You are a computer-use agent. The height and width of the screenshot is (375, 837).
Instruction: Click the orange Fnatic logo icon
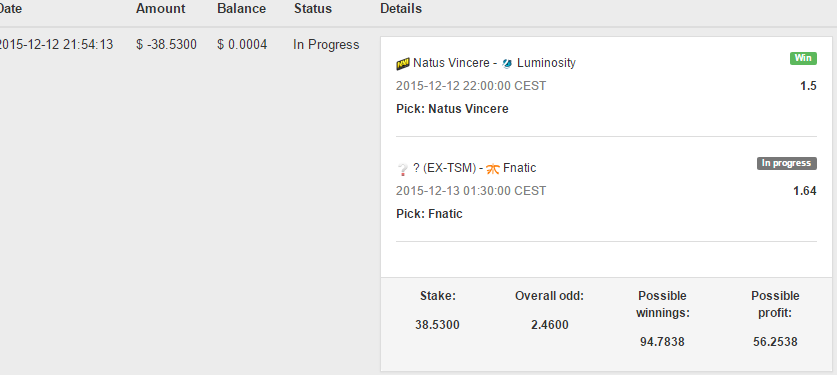coord(493,169)
